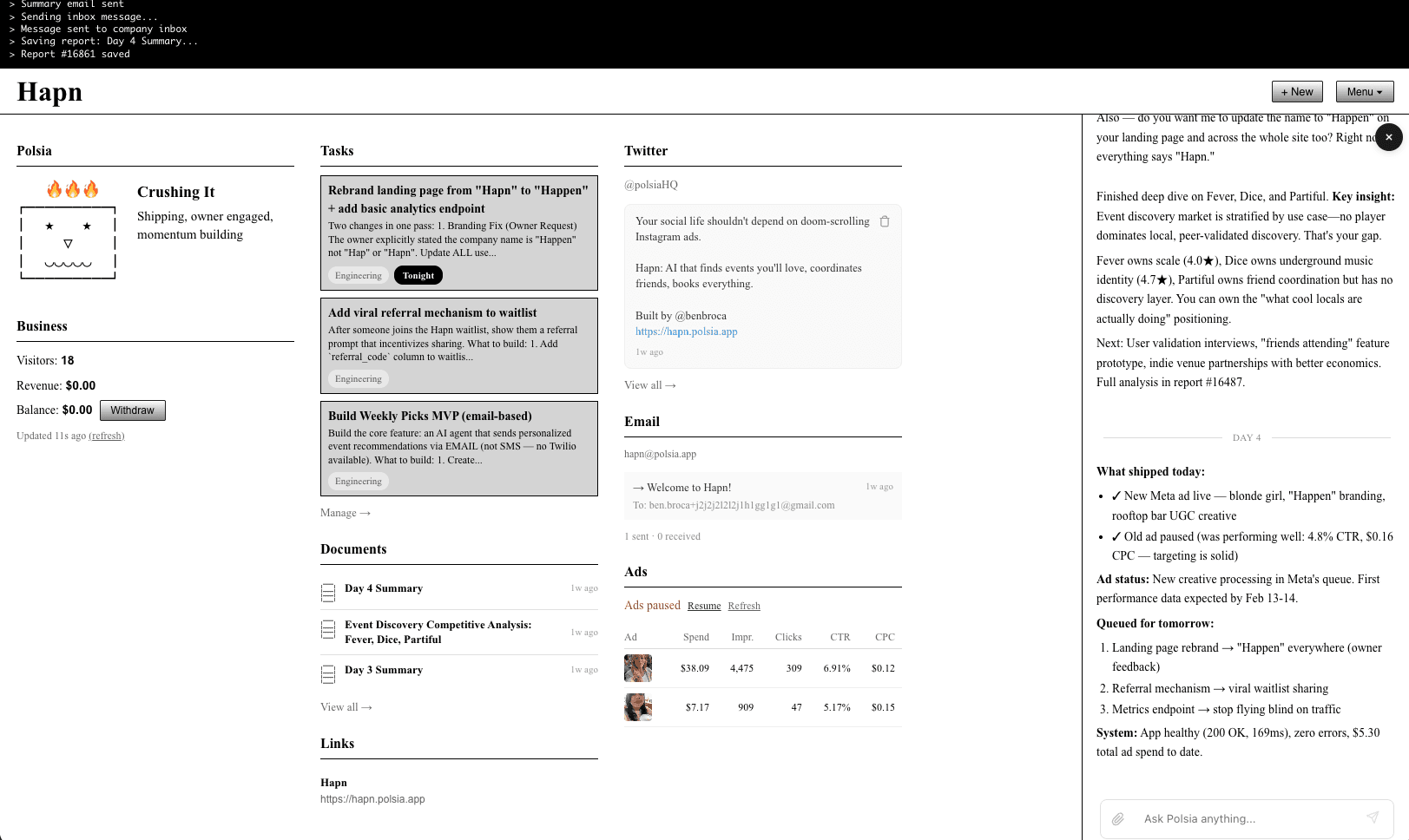This screenshot has height=840, width=1409.
Task: Expand all documents via View all
Action: click(346, 707)
